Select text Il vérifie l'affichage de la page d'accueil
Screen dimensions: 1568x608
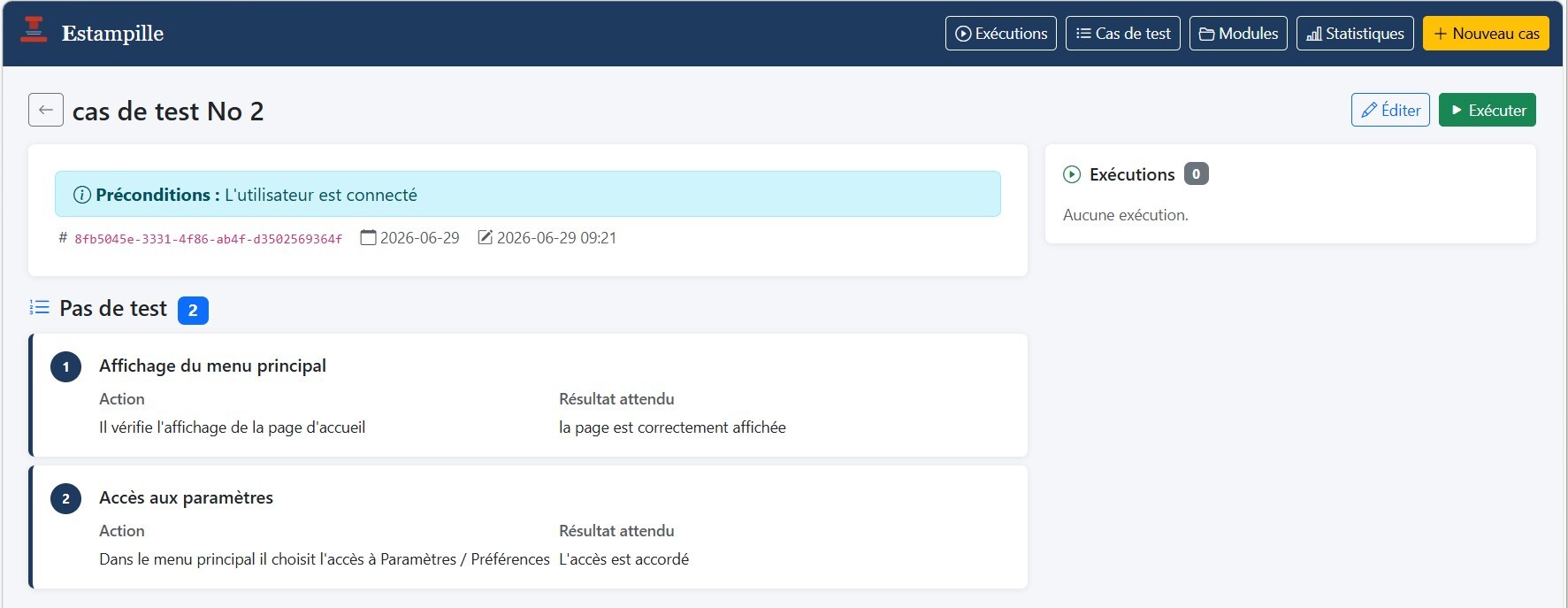[x=232, y=427]
